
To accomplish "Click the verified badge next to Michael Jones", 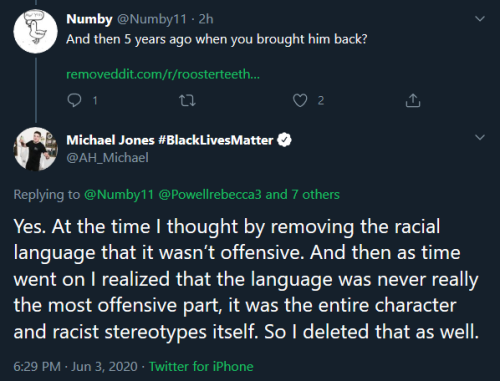I will (284, 140).
